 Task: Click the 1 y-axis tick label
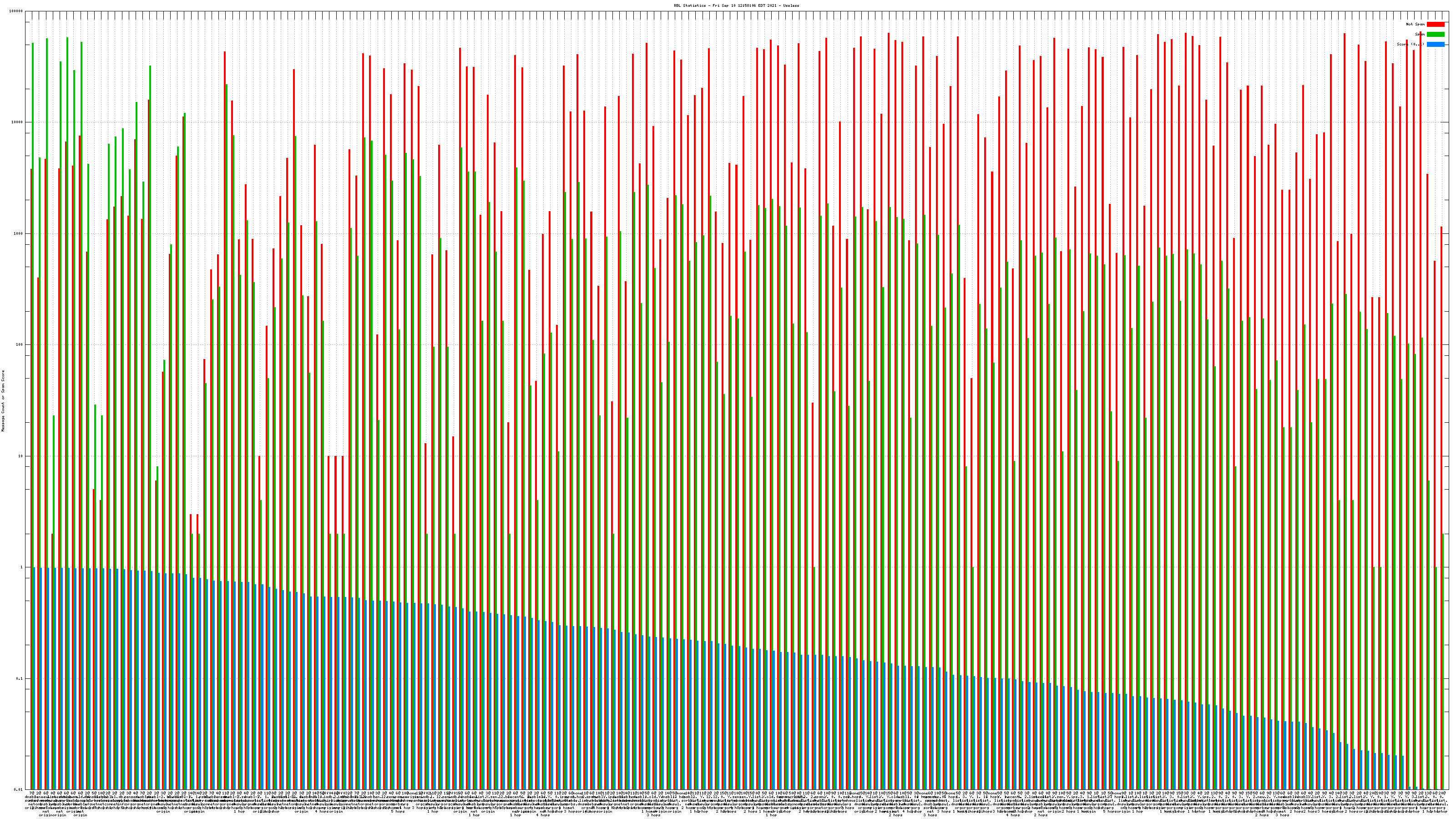coord(22,567)
